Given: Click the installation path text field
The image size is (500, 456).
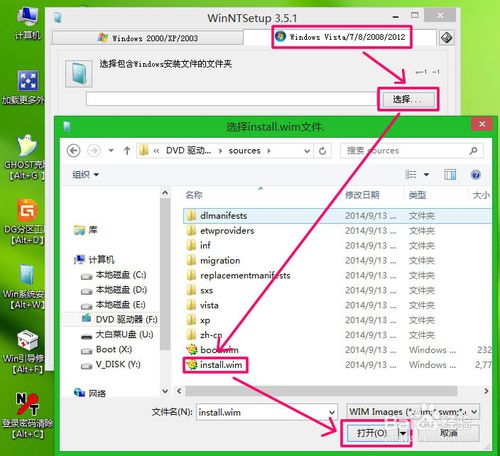Looking at the screenshot, I should [231, 99].
